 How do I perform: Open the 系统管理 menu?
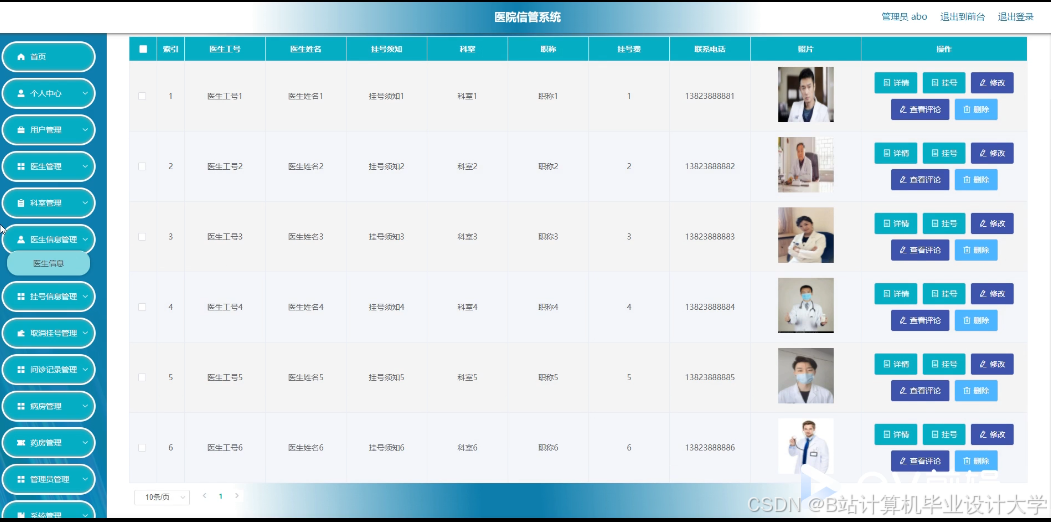[48, 511]
